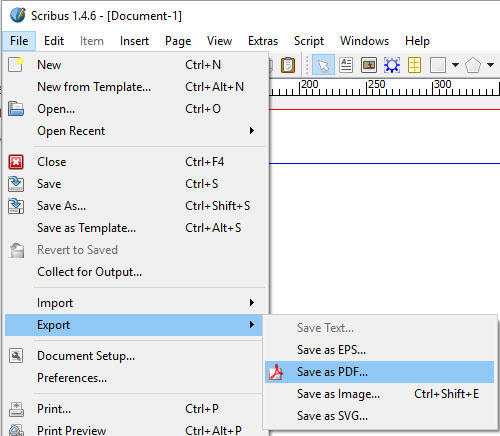The width and height of the screenshot is (500, 436).
Task: Click the Document Setup icon
Action: pyautogui.click(x=16, y=356)
